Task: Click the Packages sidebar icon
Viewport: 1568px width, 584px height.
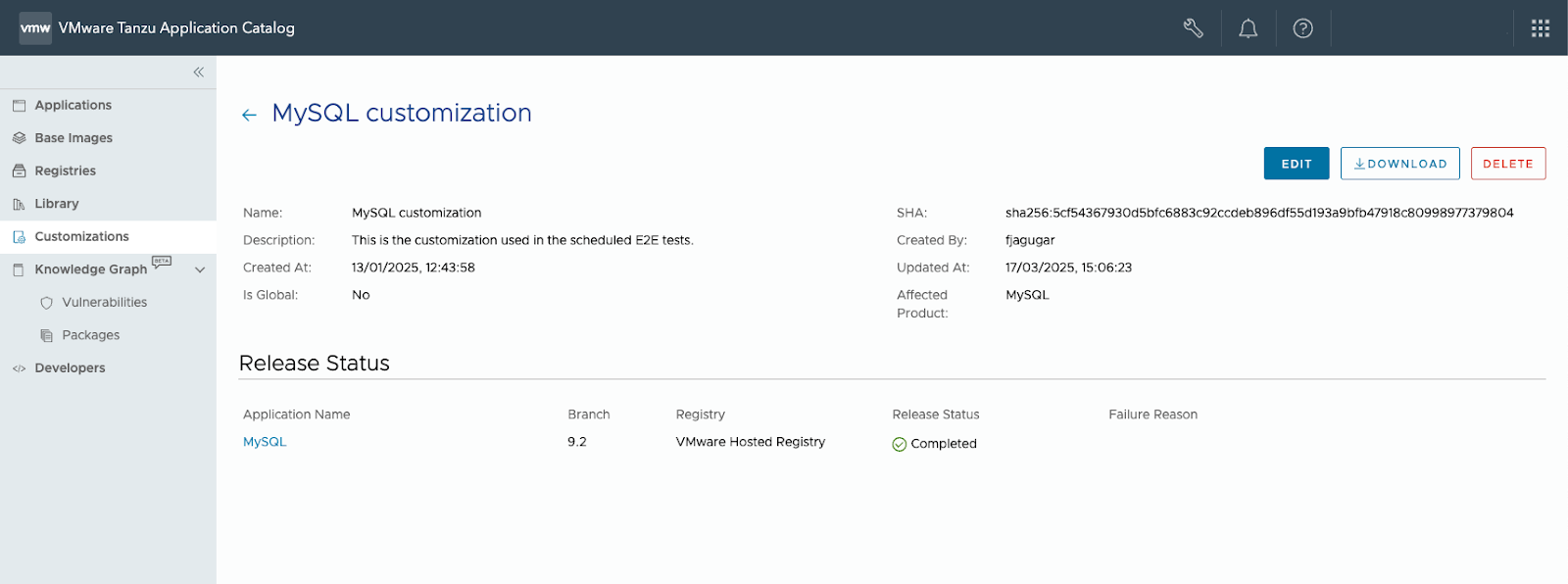Action: pyautogui.click(x=46, y=335)
